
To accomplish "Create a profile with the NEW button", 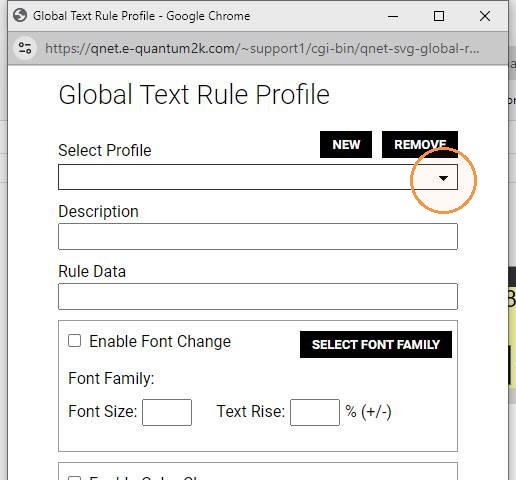I will 346,145.
